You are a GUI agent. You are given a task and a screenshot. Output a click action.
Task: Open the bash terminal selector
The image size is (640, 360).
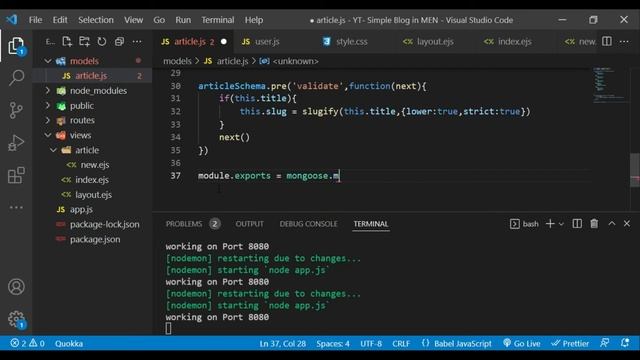(x=524, y=224)
